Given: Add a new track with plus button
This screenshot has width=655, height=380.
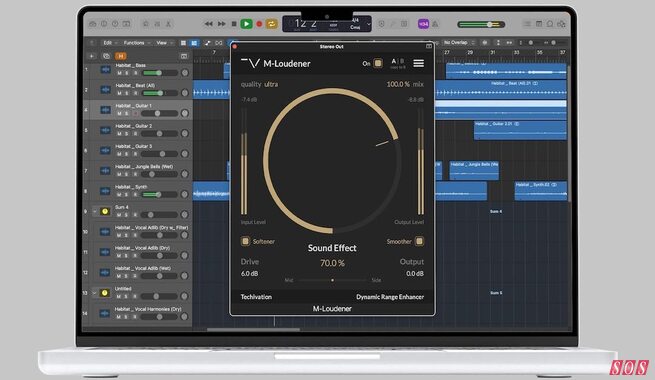Looking at the screenshot, I should (91, 56).
